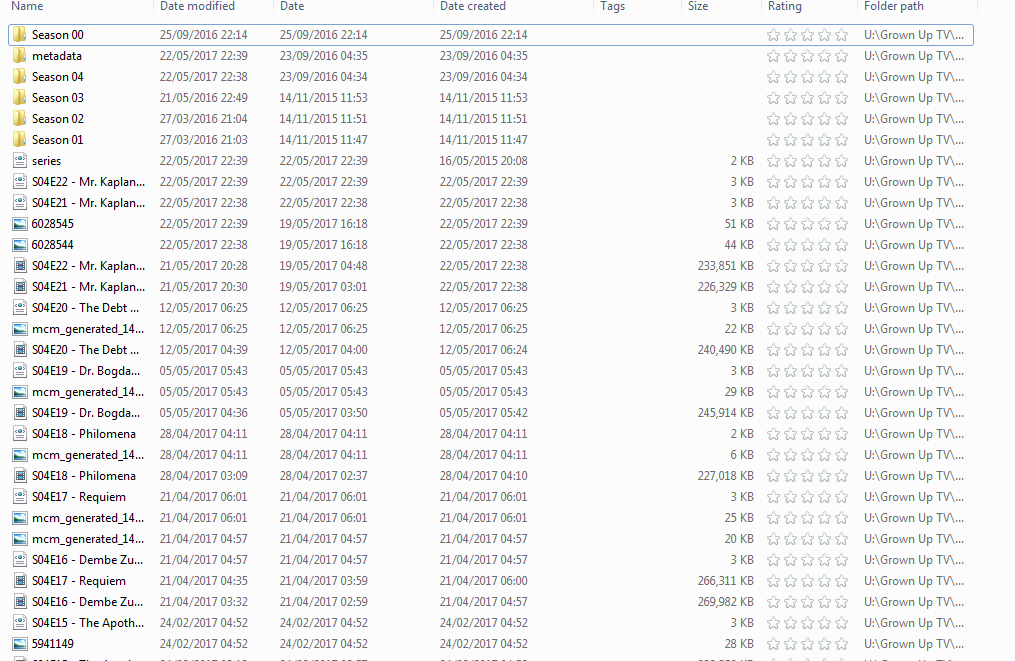Select the Season 00 folder icon
The width and height of the screenshot is (1015, 661).
click(x=20, y=35)
